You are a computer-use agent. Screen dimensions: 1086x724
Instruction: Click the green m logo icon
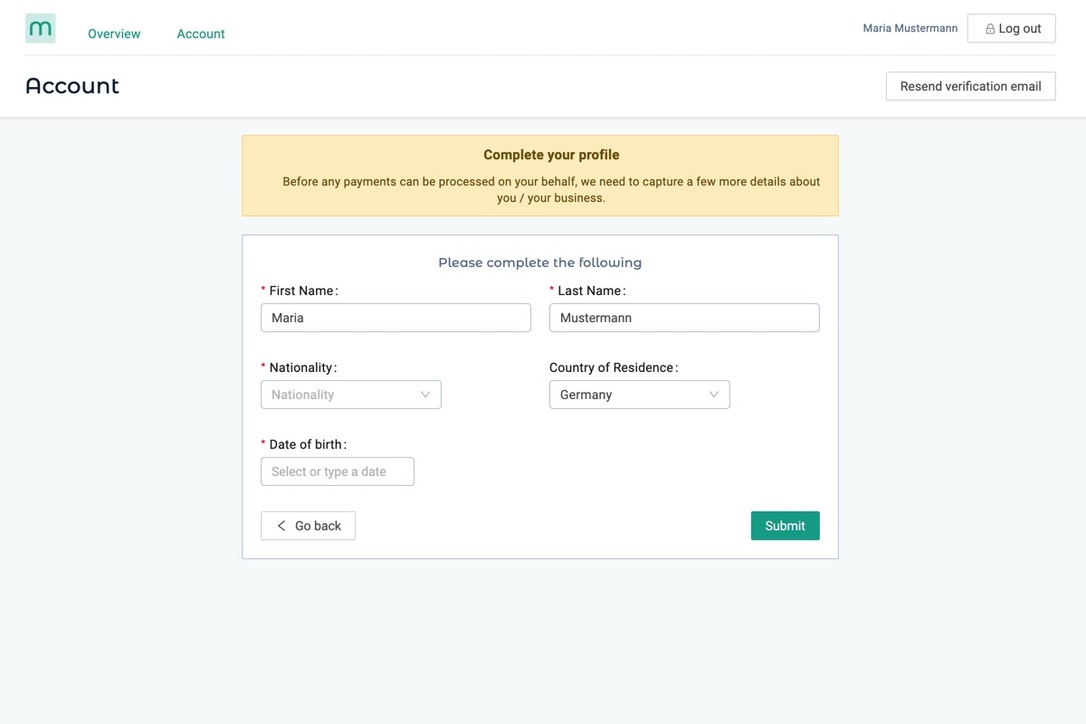click(x=40, y=28)
